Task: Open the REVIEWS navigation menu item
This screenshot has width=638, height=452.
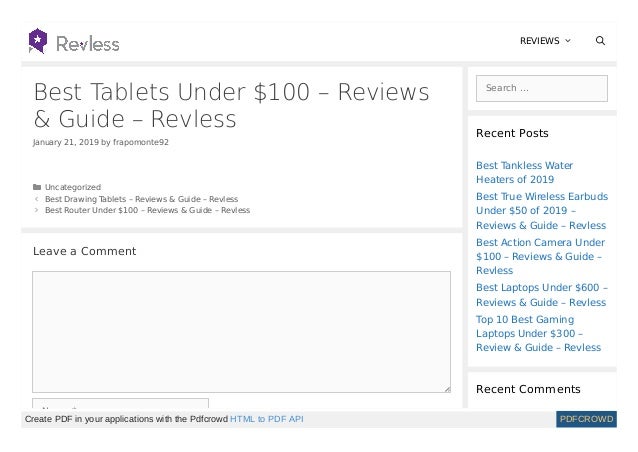Action: tap(540, 41)
